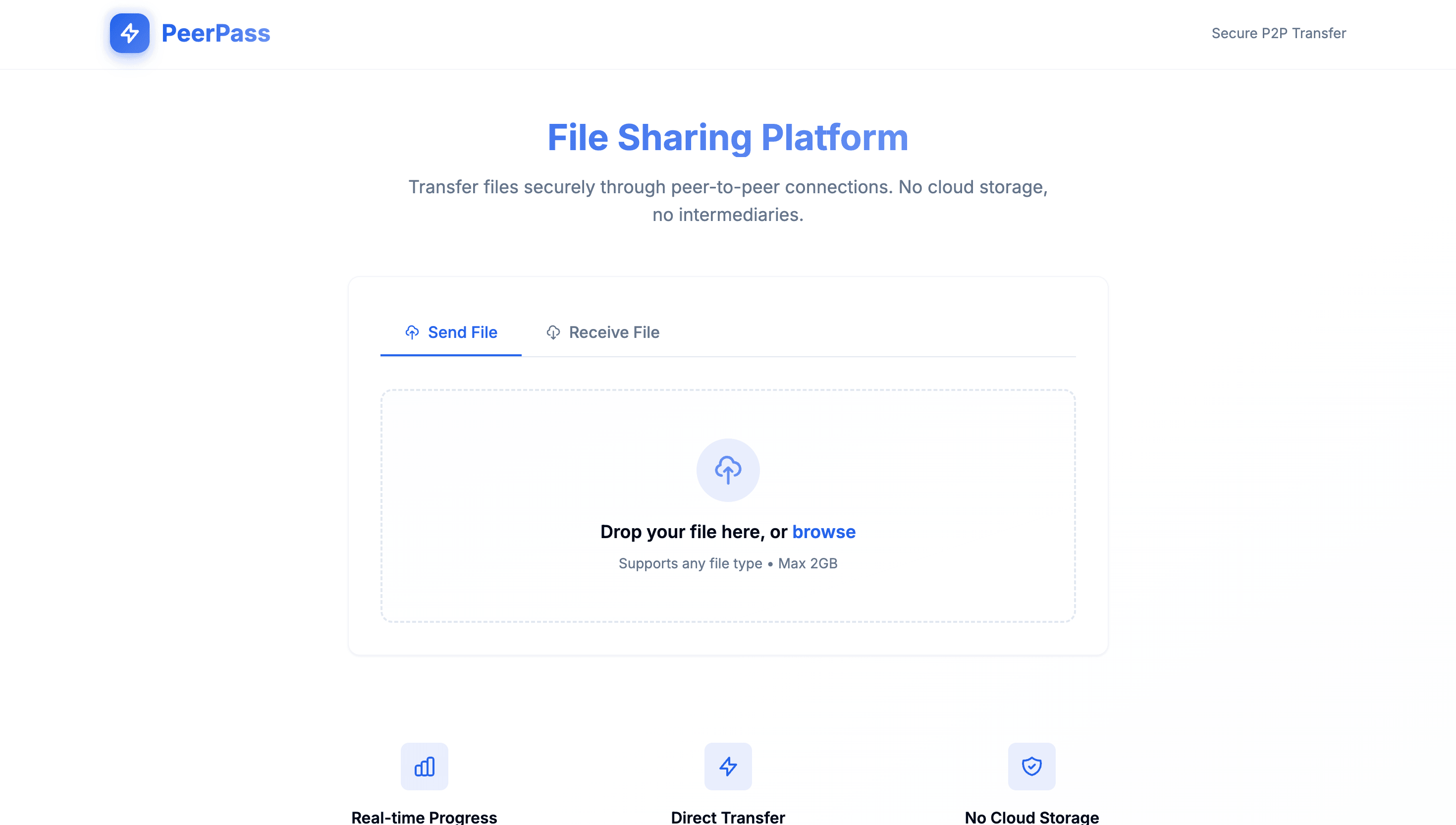Click the Direct Transfer feature title

tap(728, 817)
